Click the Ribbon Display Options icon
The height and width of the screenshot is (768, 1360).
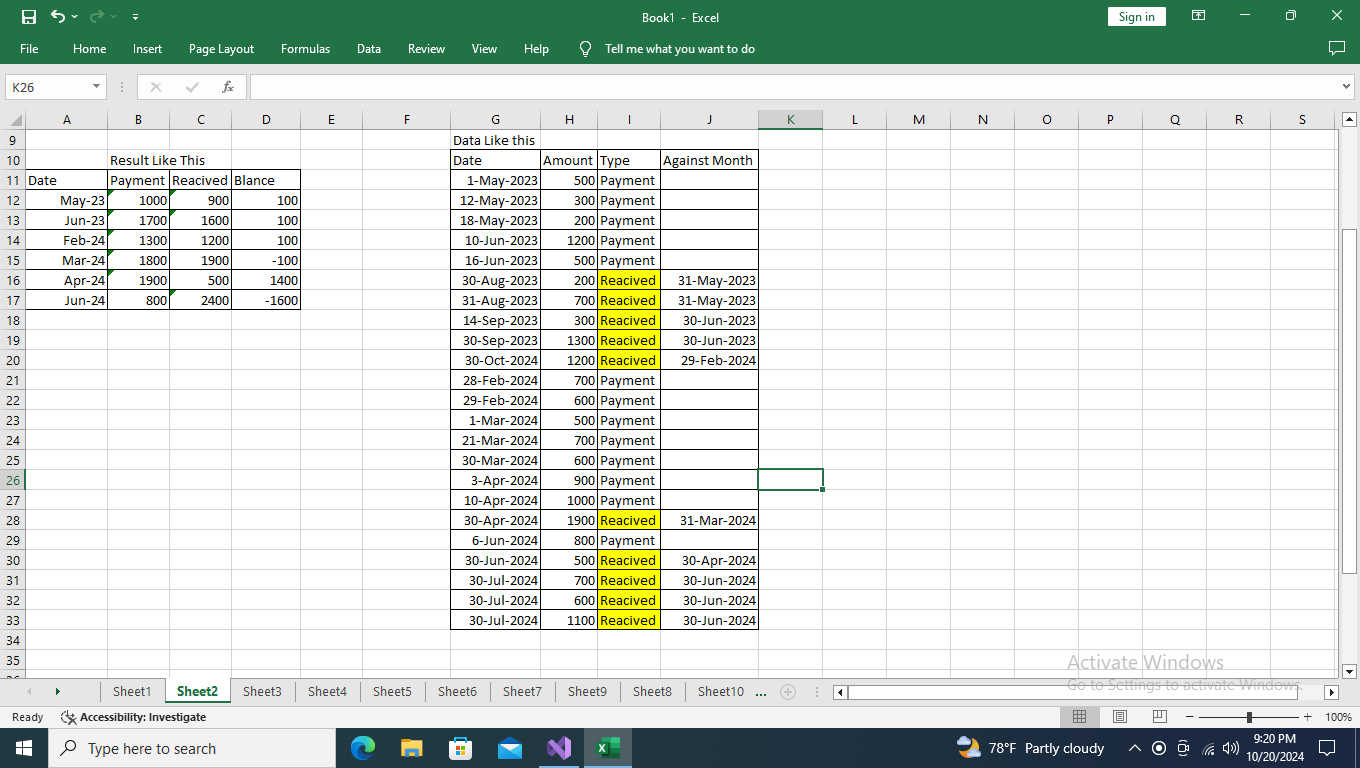[1199, 16]
